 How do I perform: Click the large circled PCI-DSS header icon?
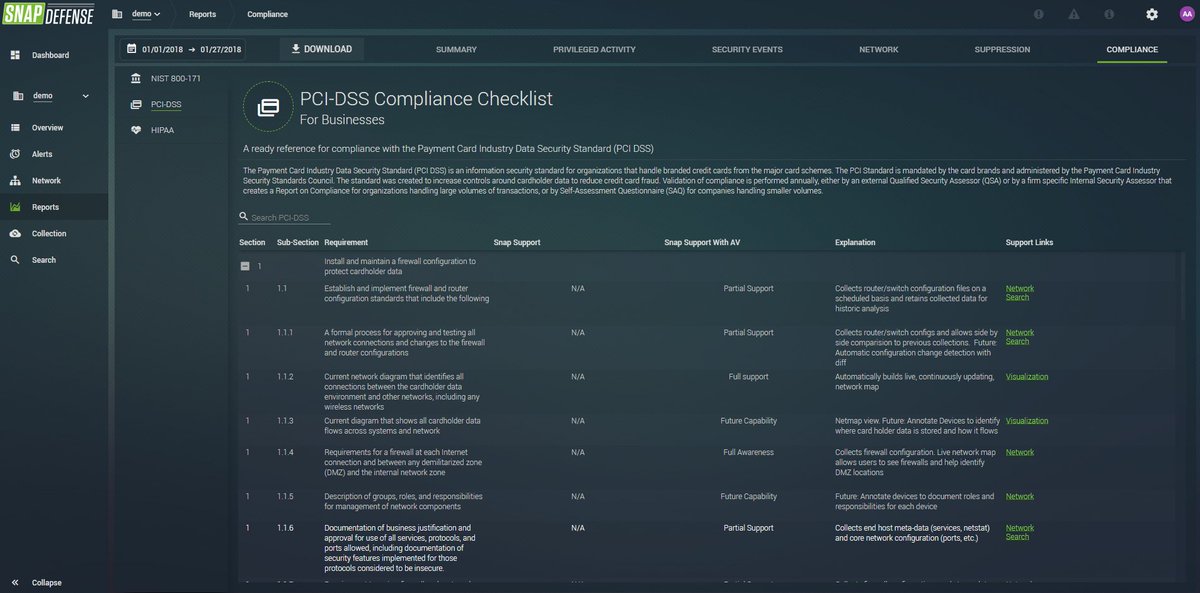[268, 107]
